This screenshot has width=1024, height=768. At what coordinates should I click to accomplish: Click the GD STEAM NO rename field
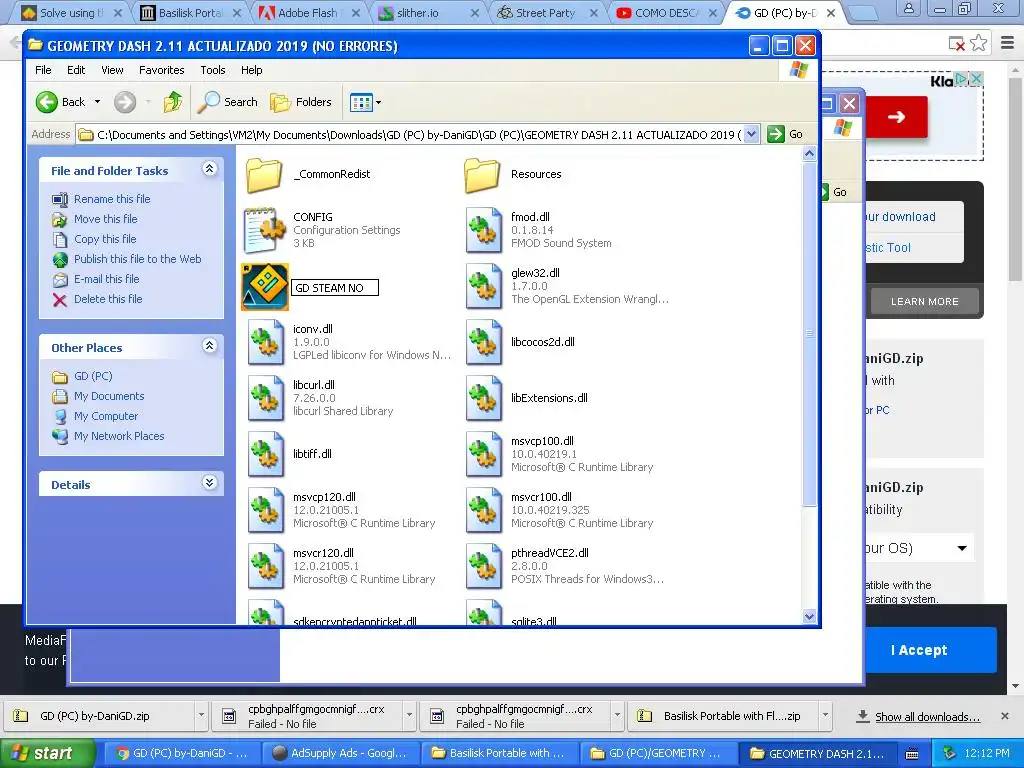[334, 288]
